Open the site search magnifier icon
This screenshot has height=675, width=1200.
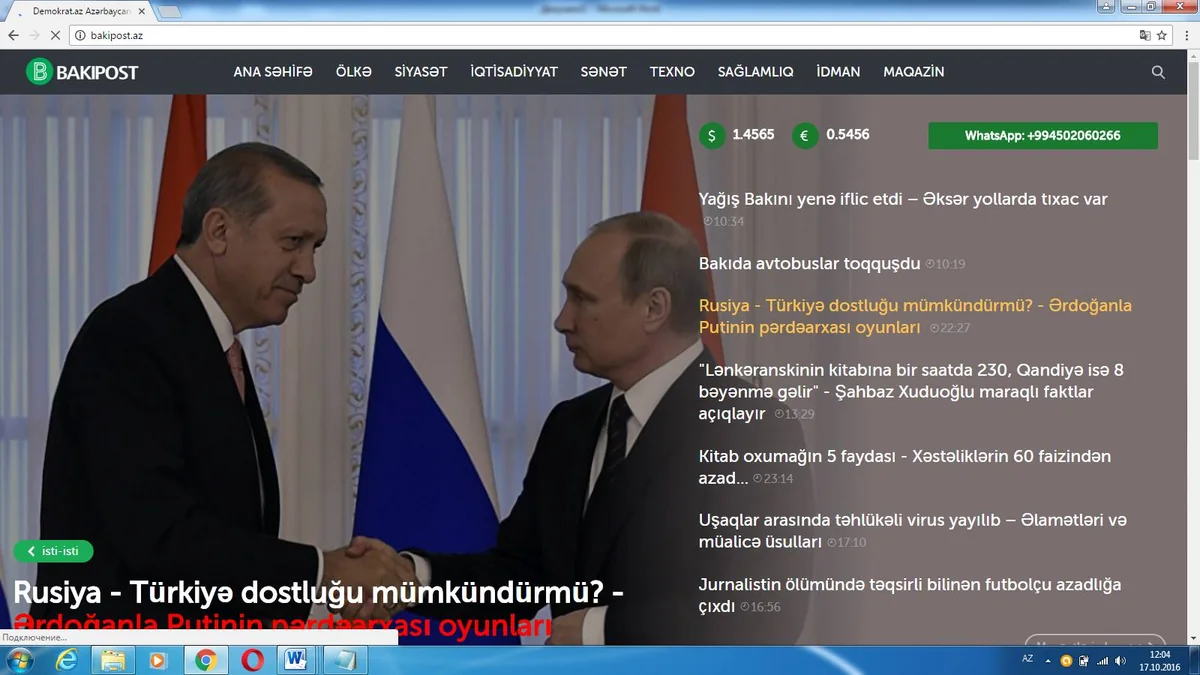[1158, 72]
